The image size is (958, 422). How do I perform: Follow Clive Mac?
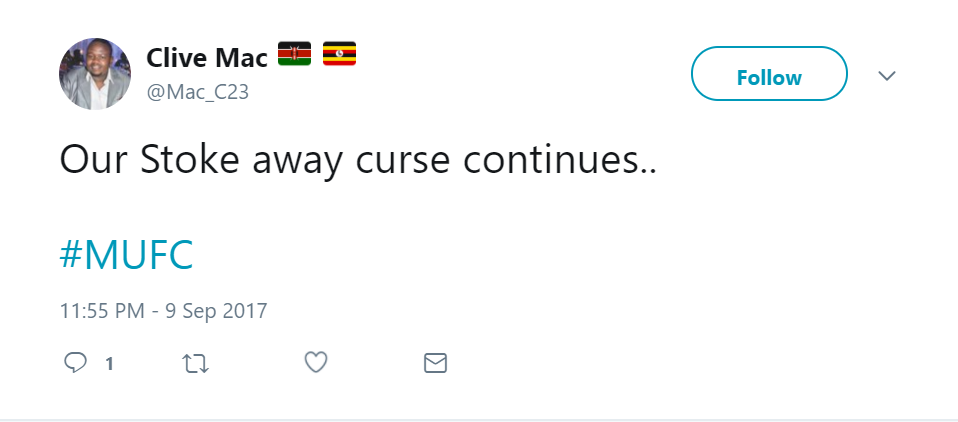(769, 77)
